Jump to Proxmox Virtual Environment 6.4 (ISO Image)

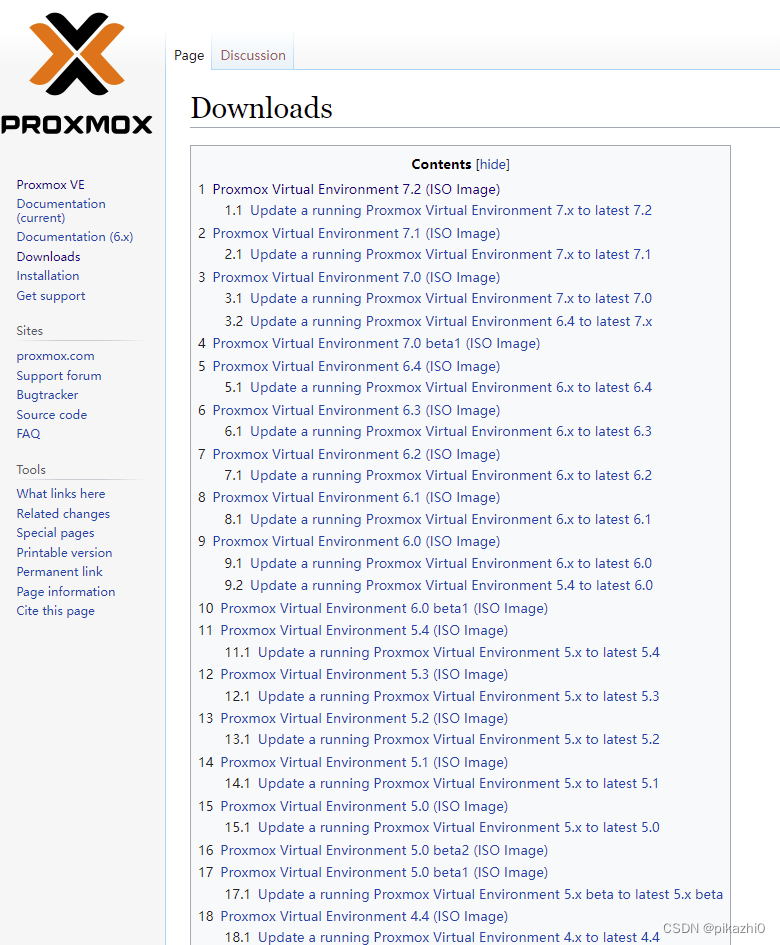coord(356,367)
